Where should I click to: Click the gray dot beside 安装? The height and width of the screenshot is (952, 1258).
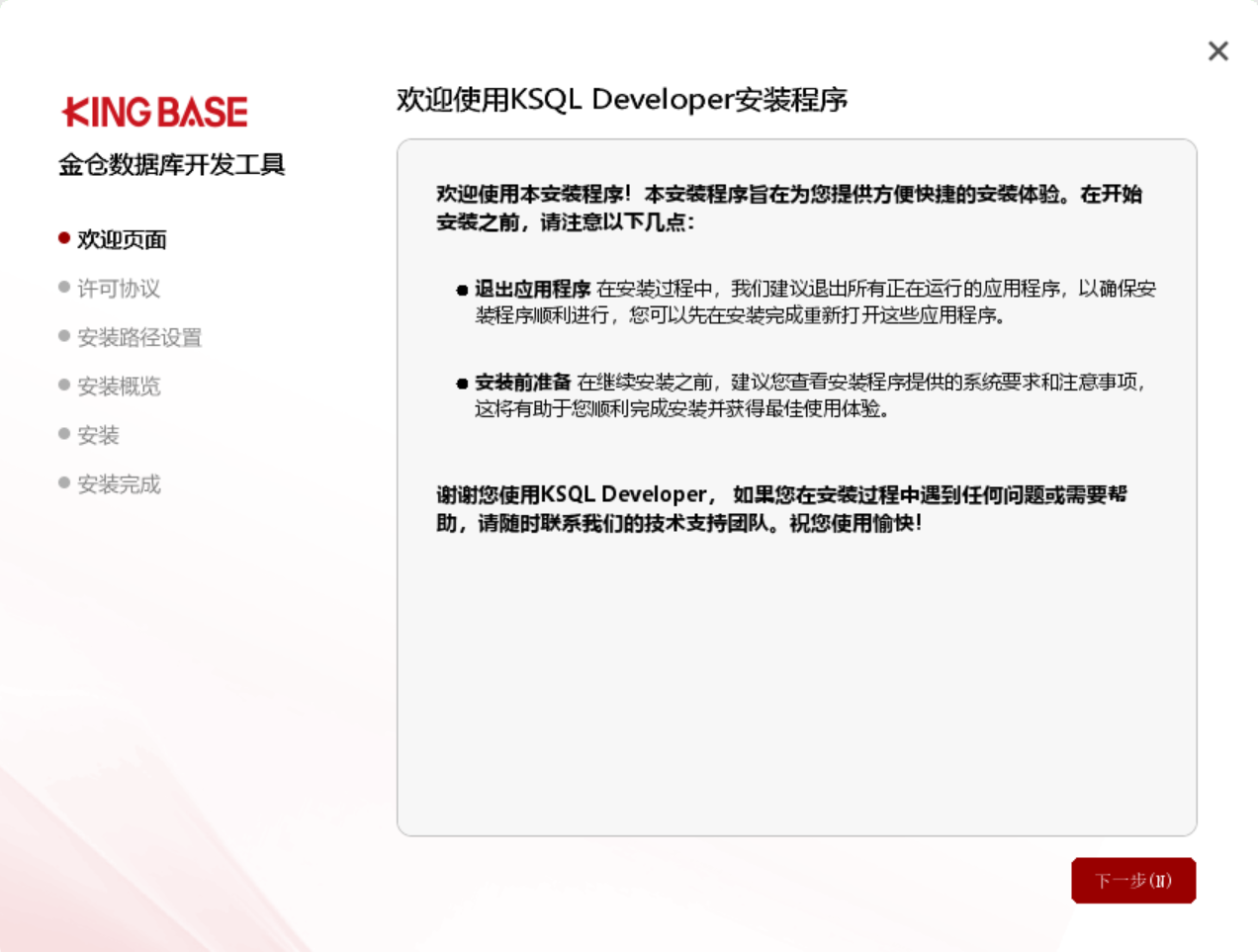(x=63, y=435)
